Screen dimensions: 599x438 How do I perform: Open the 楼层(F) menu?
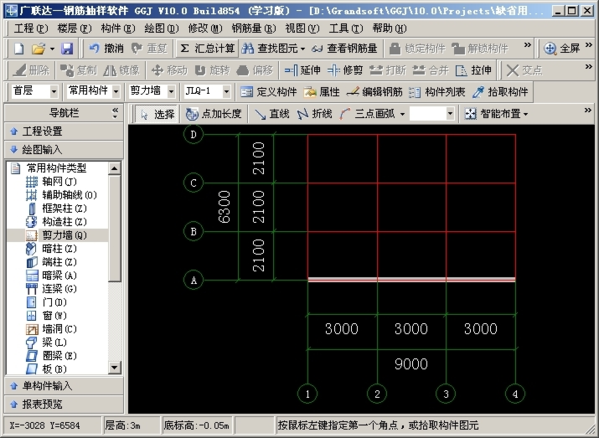click(x=74, y=28)
